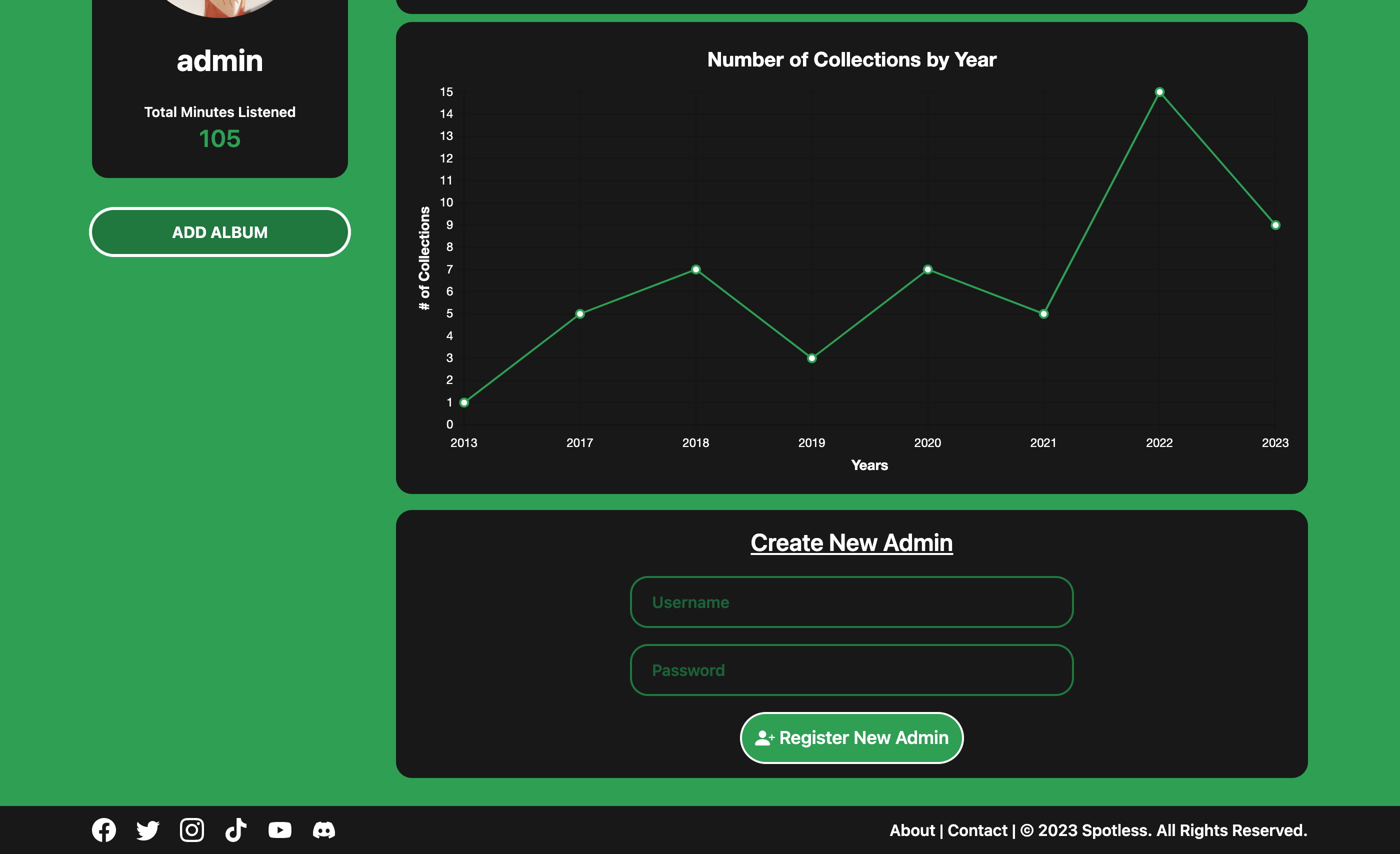1400x854 pixels.
Task: Open the Twitter footer icon
Action: tap(147, 830)
